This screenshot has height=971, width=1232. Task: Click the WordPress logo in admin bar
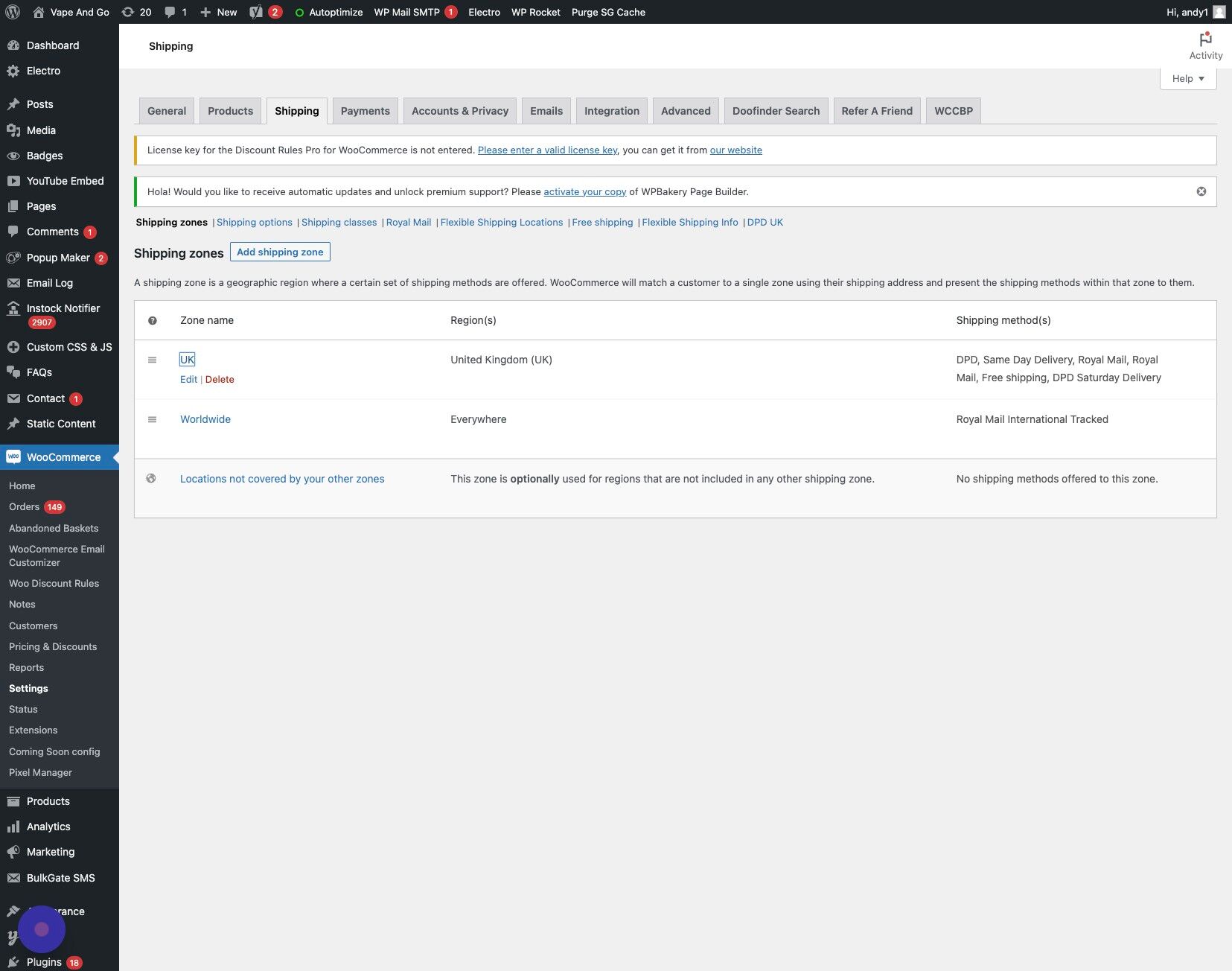pos(13,12)
